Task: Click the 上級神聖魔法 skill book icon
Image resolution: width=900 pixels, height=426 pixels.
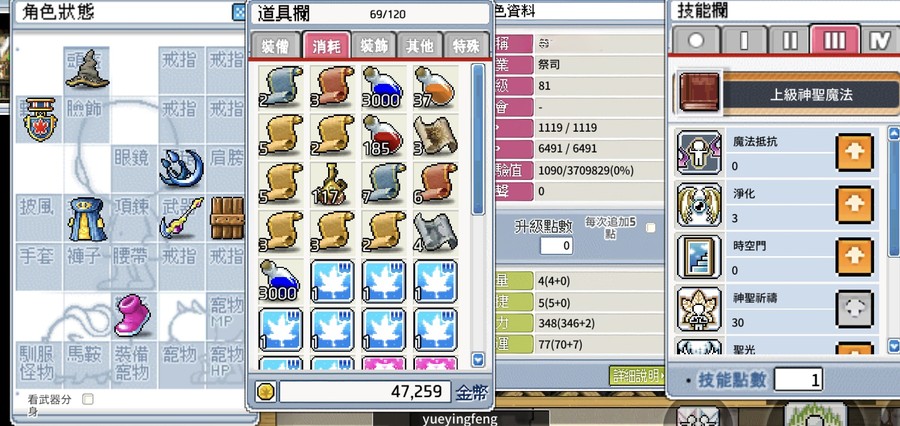Action: coord(699,92)
